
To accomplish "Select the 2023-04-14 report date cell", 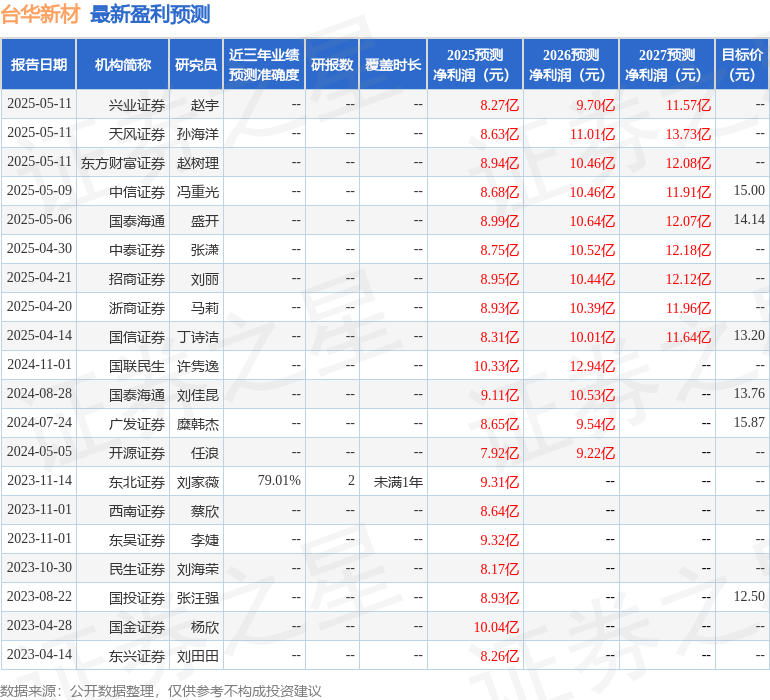I will click(x=39, y=655).
